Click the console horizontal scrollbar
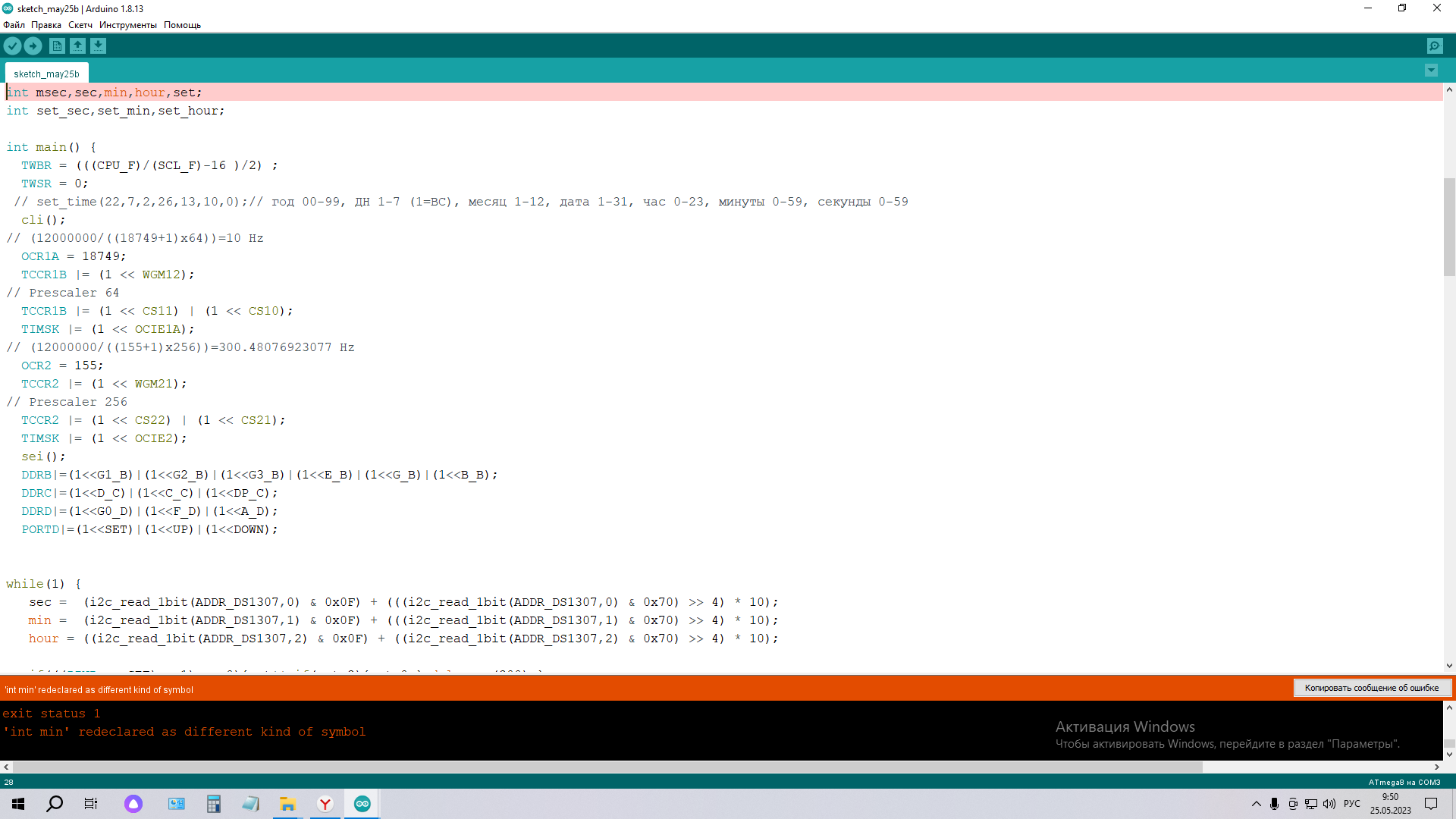This screenshot has width=1456, height=819. point(607,767)
